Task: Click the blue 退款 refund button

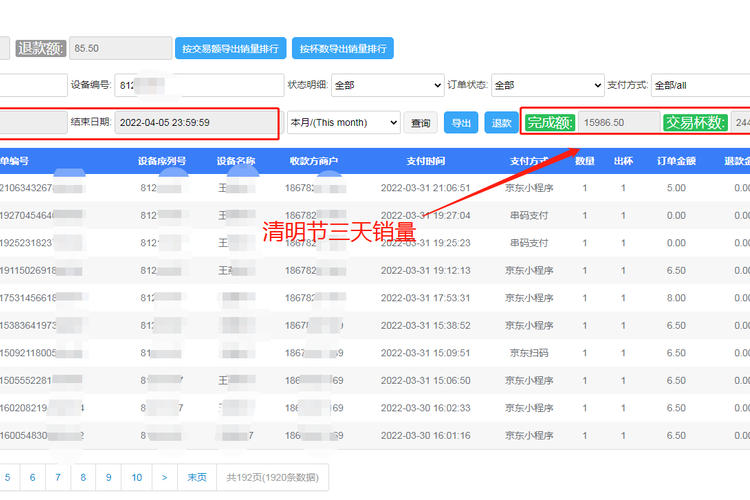Action: (x=500, y=123)
